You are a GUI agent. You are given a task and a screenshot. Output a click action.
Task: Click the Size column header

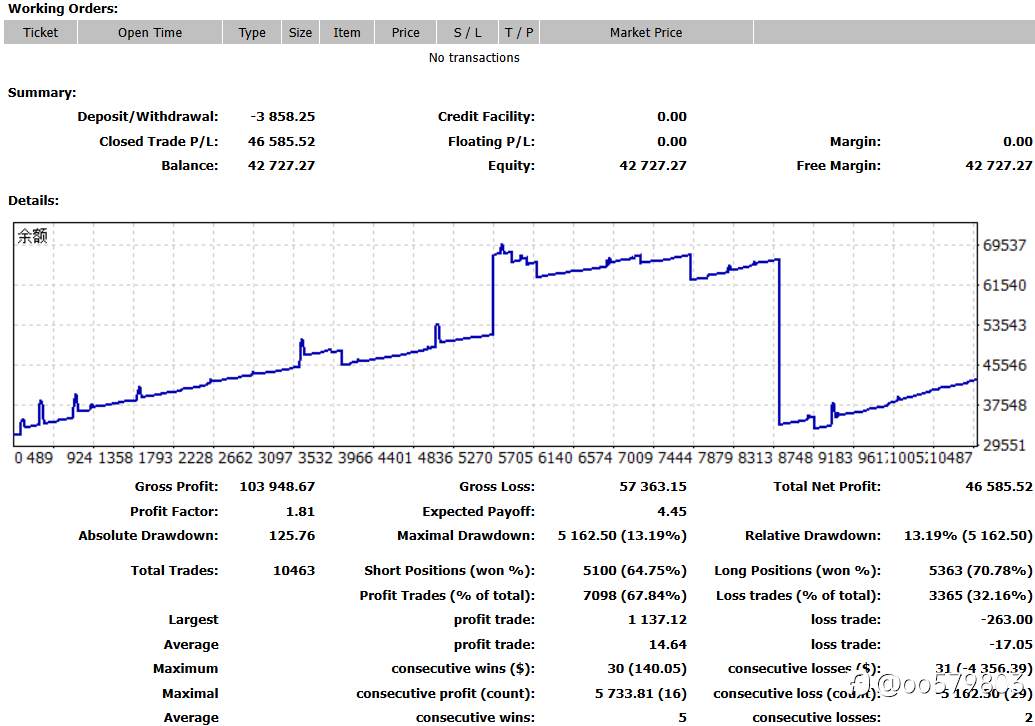tap(300, 32)
